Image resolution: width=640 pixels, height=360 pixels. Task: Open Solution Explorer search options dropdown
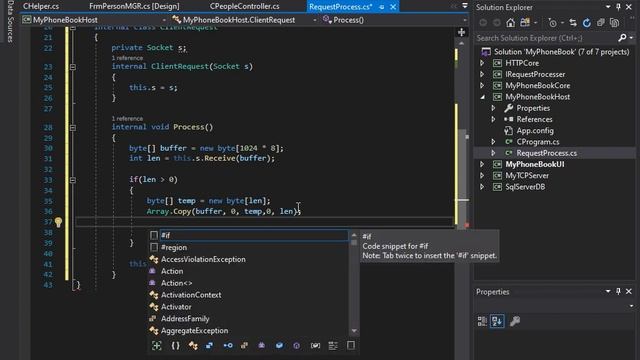tap(631, 38)
